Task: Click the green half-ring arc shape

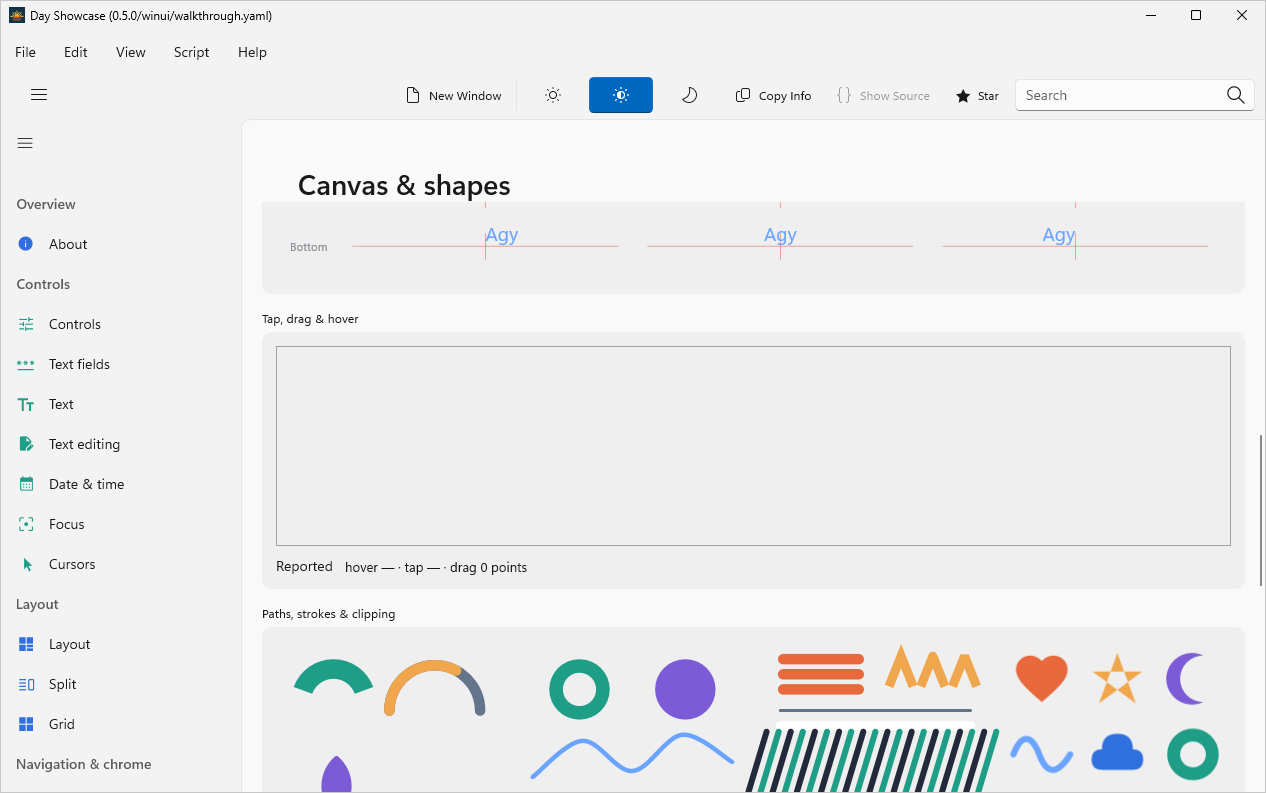Action: tap(333, 677)
